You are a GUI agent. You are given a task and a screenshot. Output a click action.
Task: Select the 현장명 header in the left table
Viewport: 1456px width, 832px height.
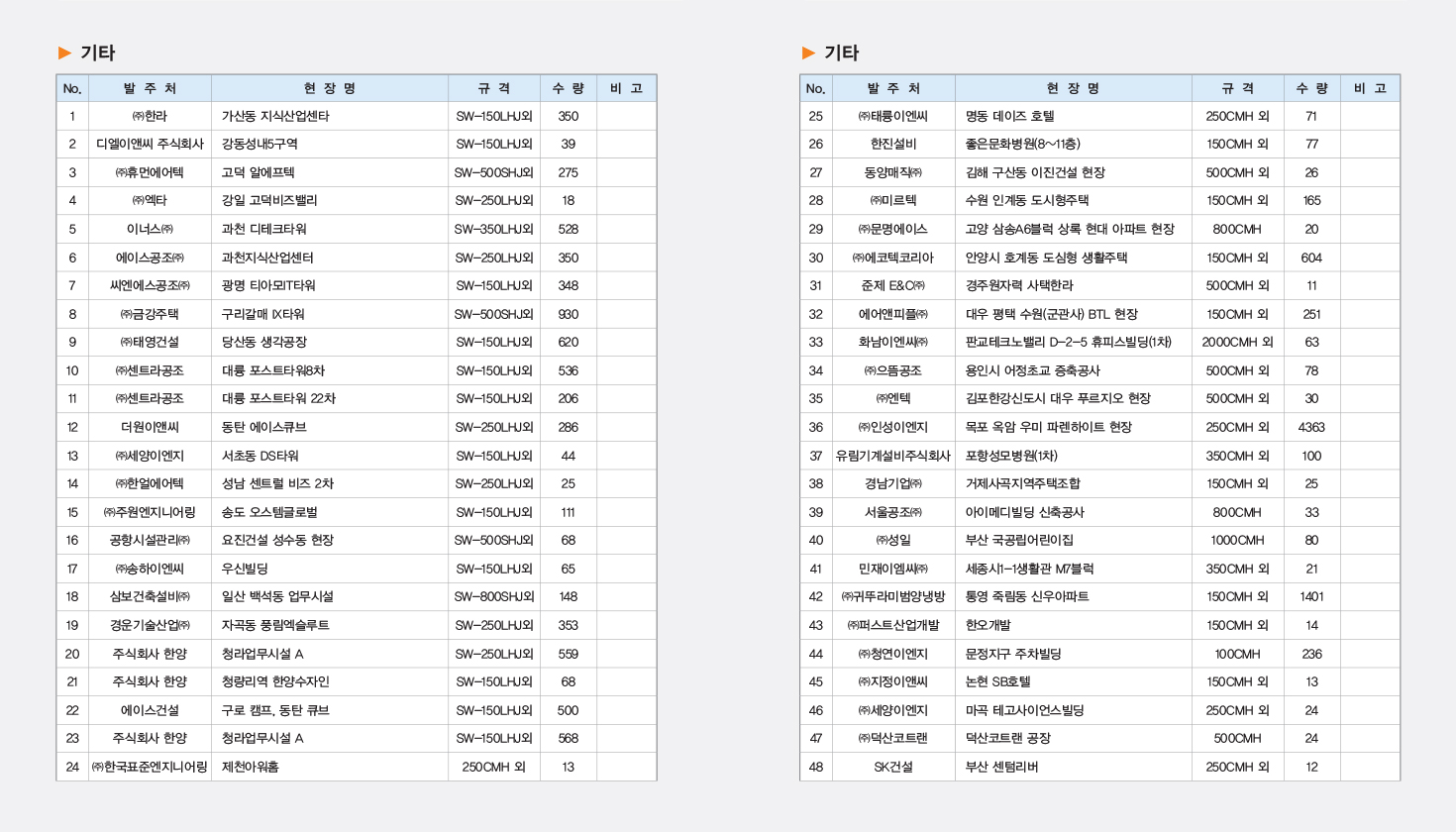tap(329, 88)
